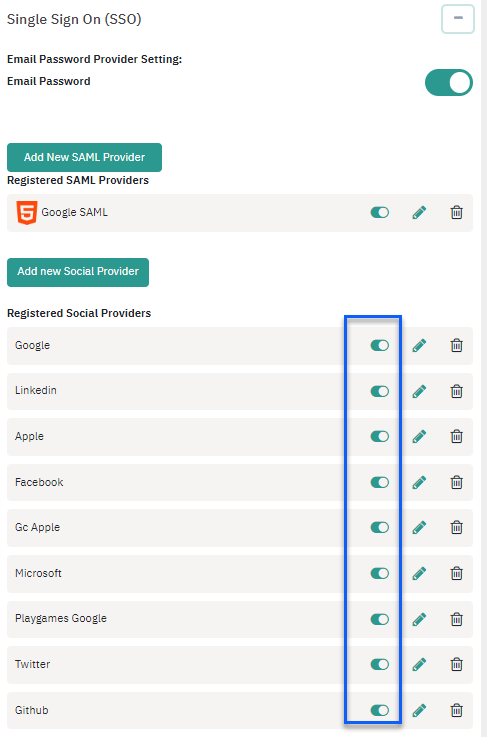Disable the Github provider switch
The image size is (487, 737).
click(x=380, y=710)
